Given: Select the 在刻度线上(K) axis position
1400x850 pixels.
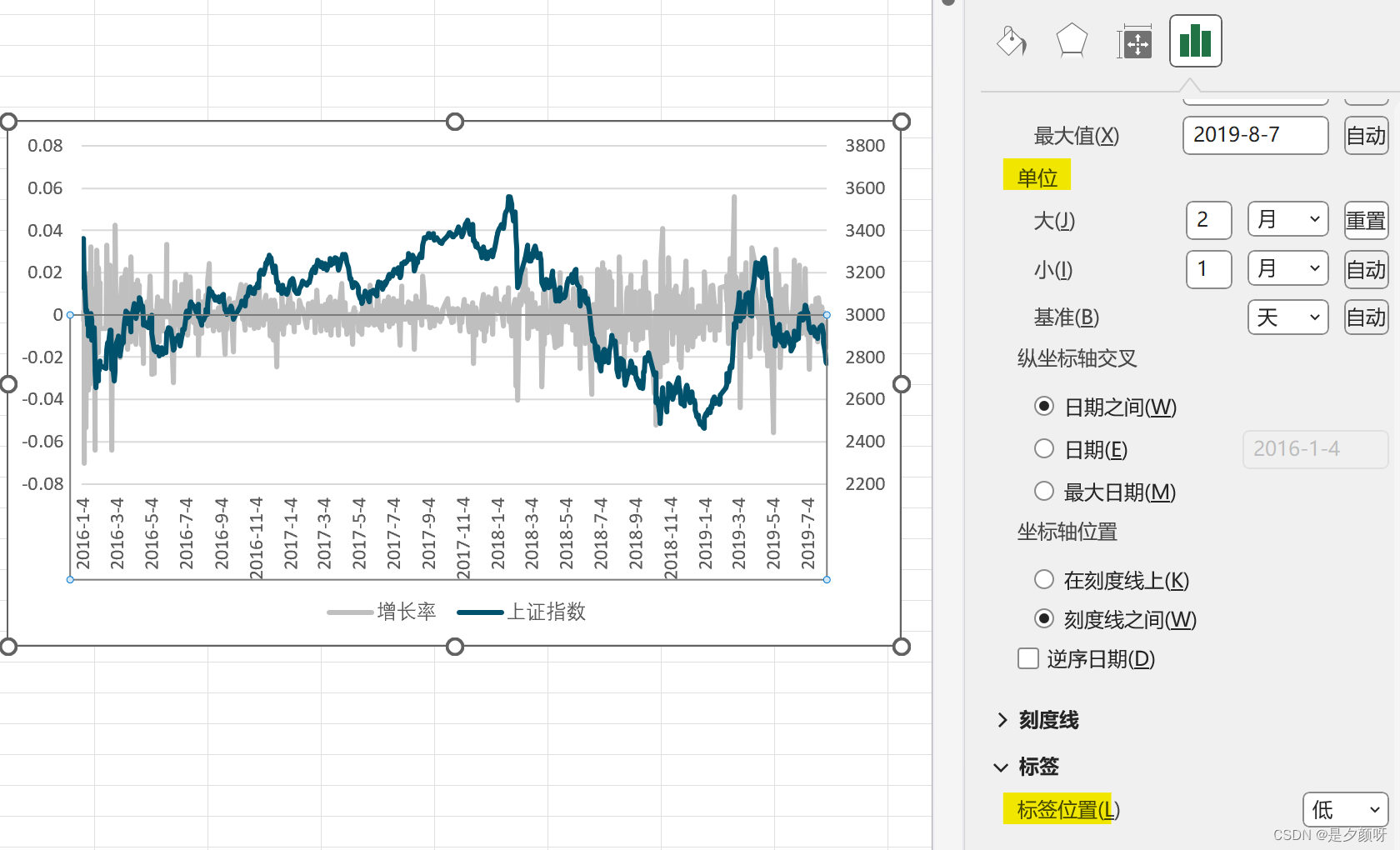Looking at the screenshot, I should click(x=1044, y=579).
